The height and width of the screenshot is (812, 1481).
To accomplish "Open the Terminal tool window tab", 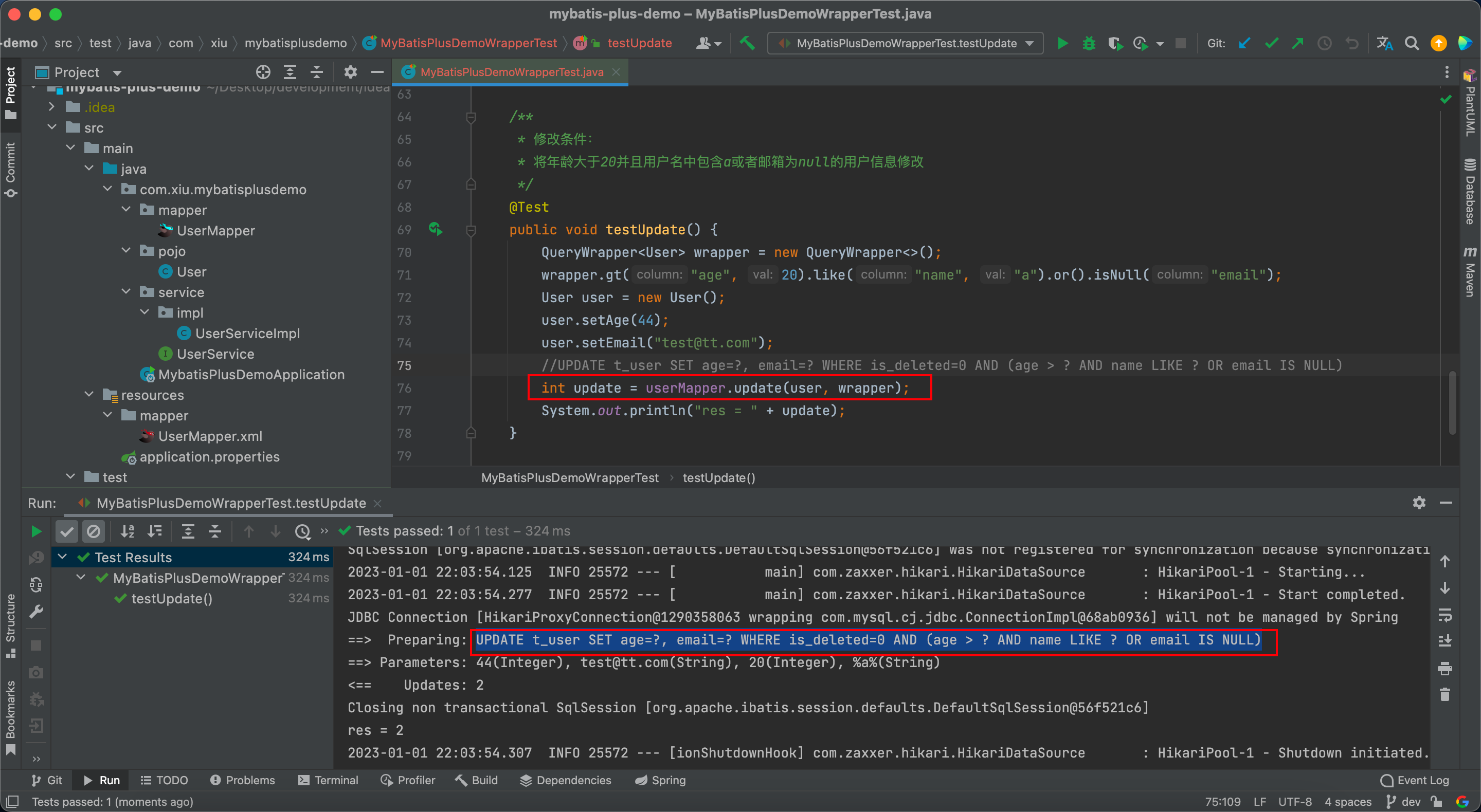I will click(328, 780).
